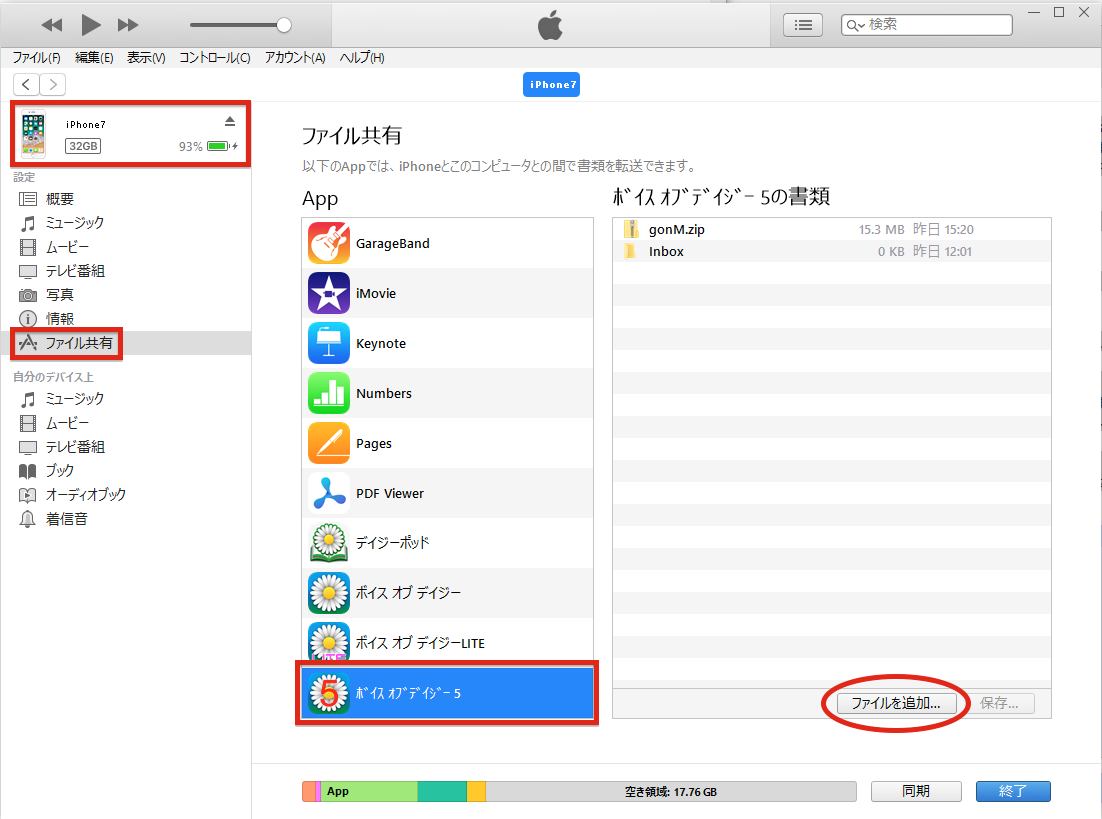
Task: Open the list view button beside search
Action: click(803, 25)
